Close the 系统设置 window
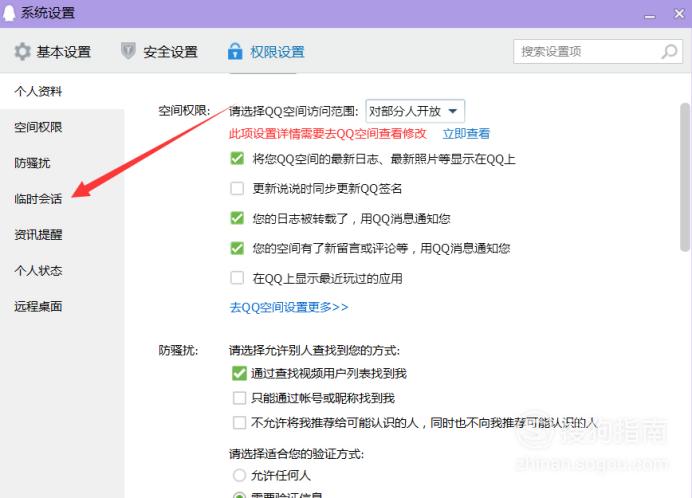The image size is (692, 498). pyautogui.click(x=679, y=14)
